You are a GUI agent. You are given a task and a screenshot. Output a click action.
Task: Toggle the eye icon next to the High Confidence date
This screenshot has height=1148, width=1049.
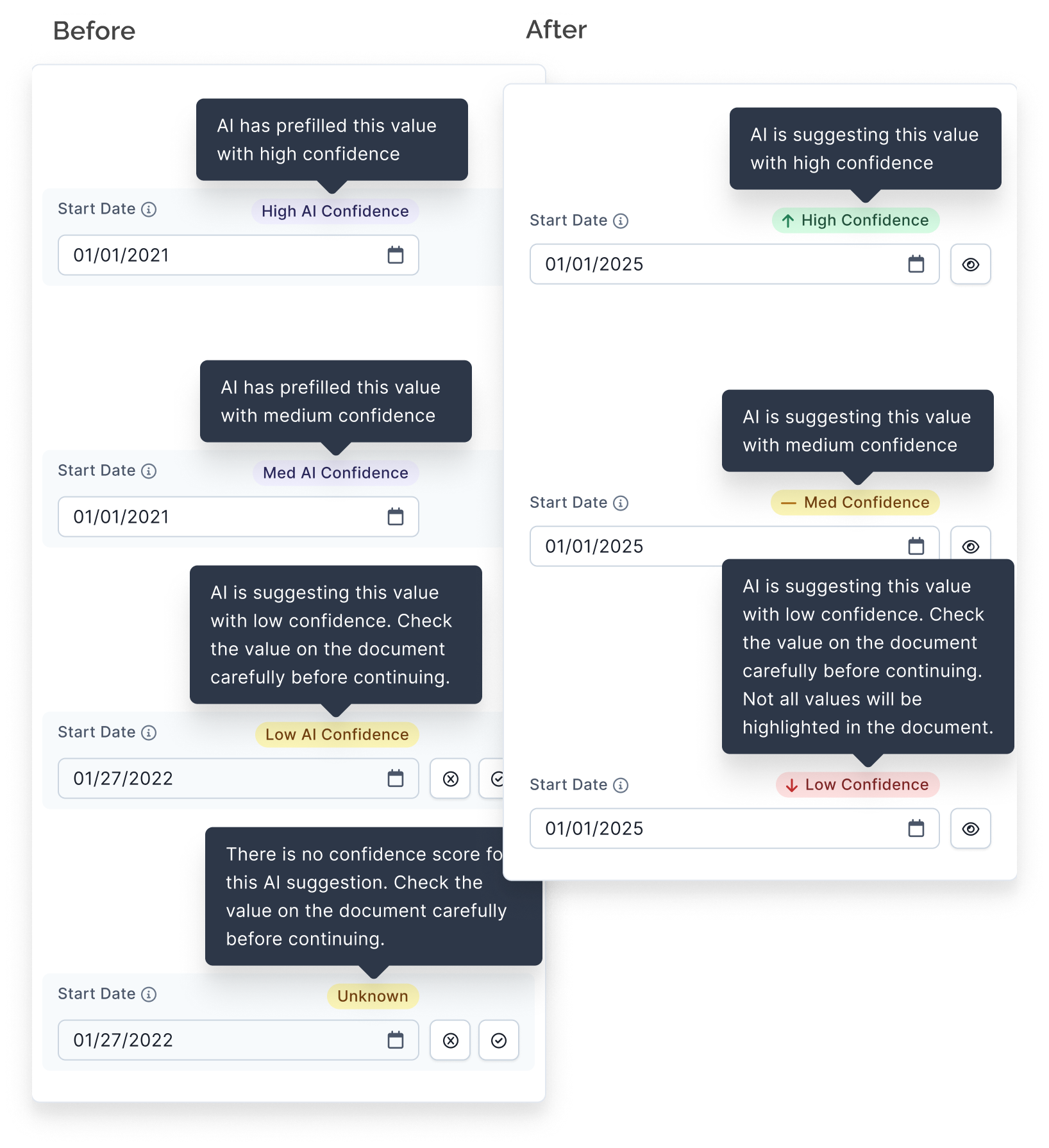tap(970, 264)
